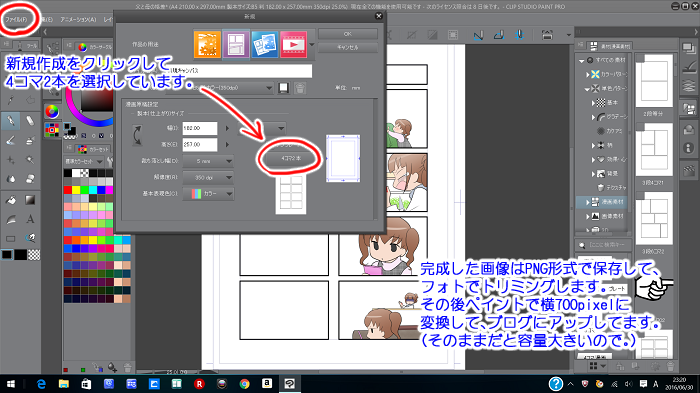This screenshot has width=700, height=393.
Task: Select the Gradient tool
Action: pos(30,200)
